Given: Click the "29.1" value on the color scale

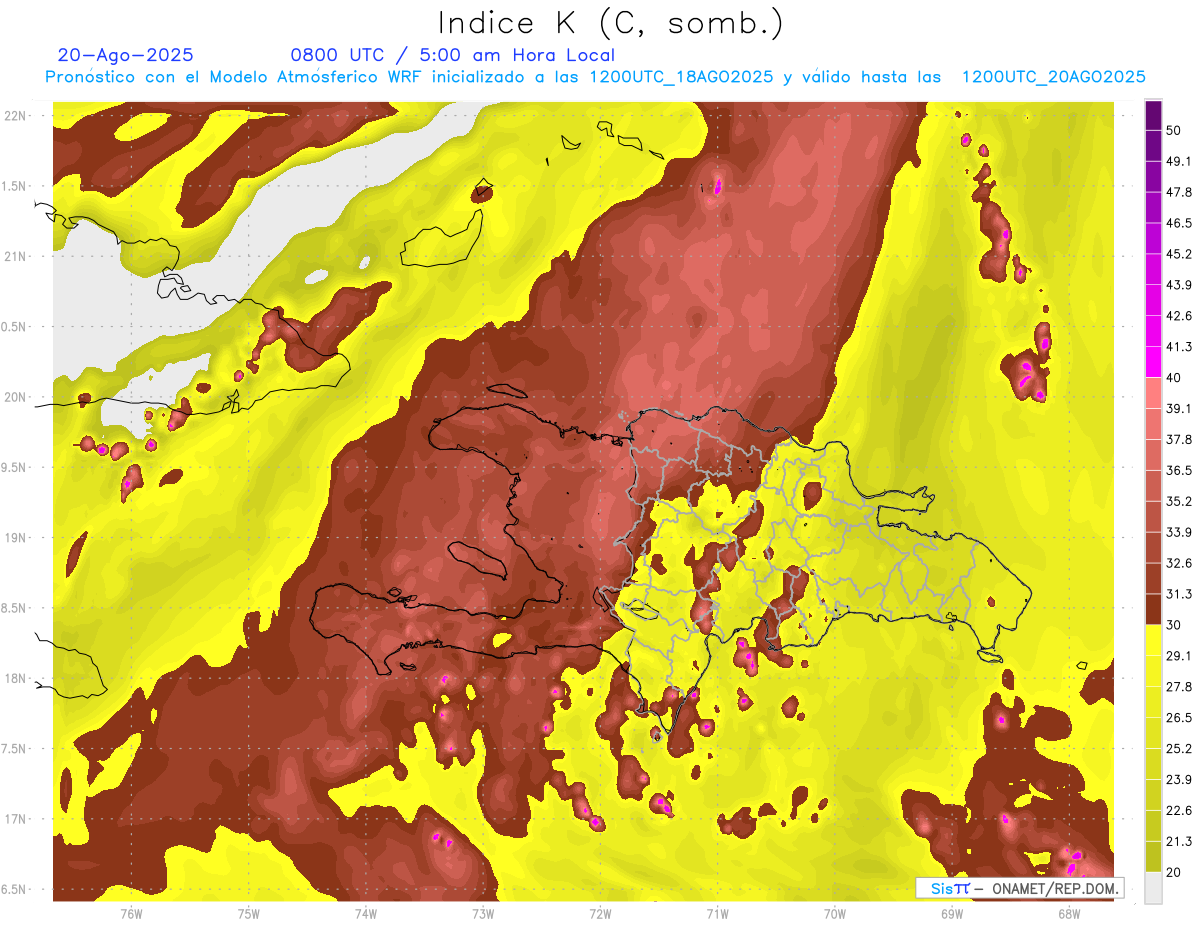Looking at the screenshot, I should pyautogui.click(x=1179, y=656).
